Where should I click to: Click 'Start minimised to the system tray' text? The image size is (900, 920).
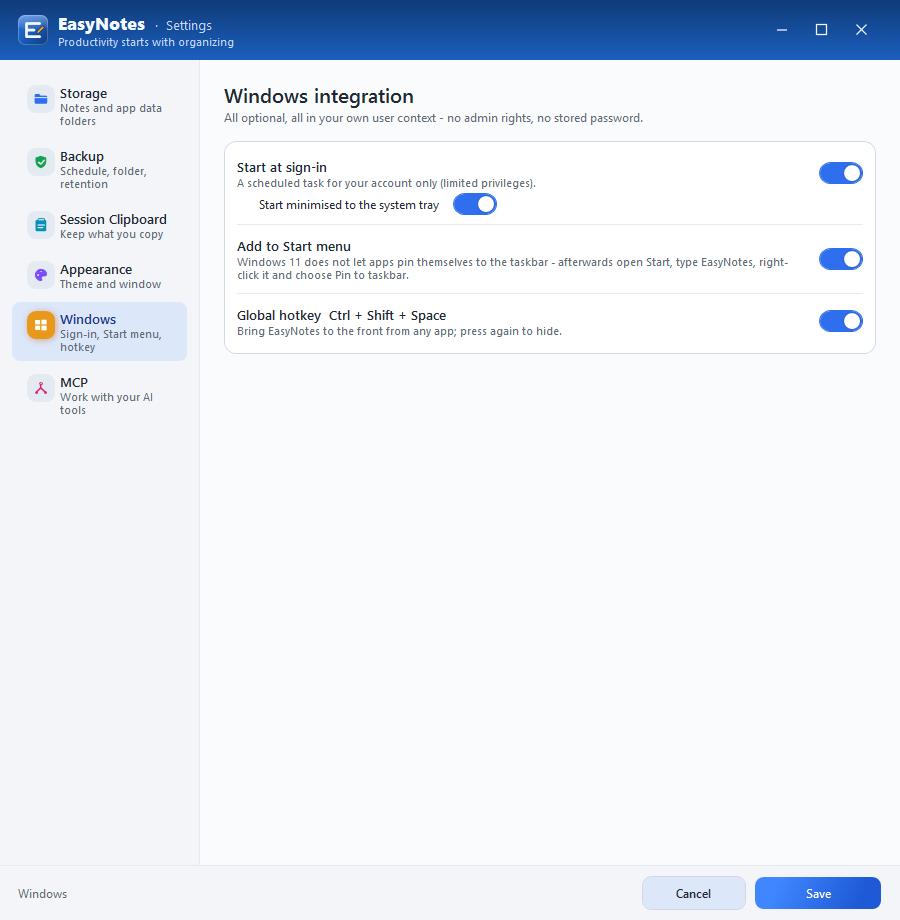pos(349,205)
